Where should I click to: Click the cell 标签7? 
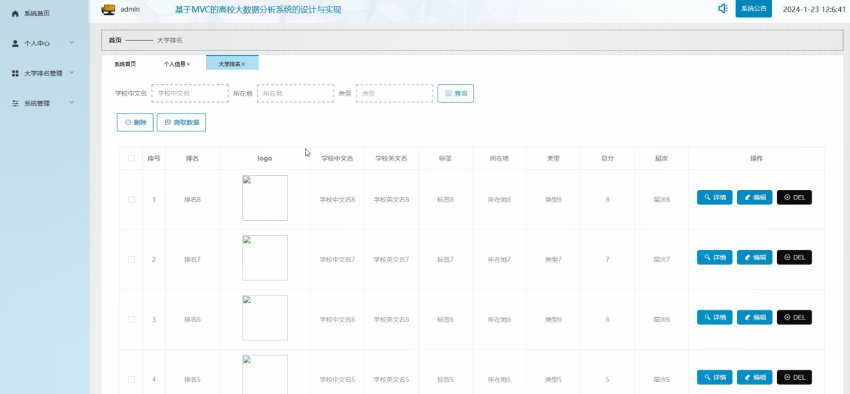[446, 260]
